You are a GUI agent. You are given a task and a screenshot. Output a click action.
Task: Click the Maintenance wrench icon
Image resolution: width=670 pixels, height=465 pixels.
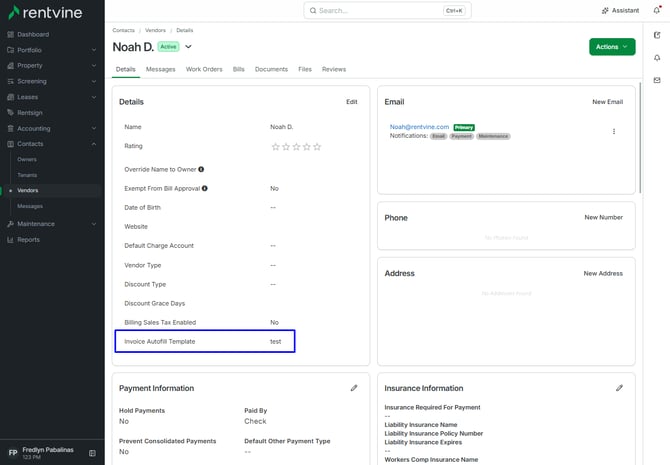coord(11,224)
